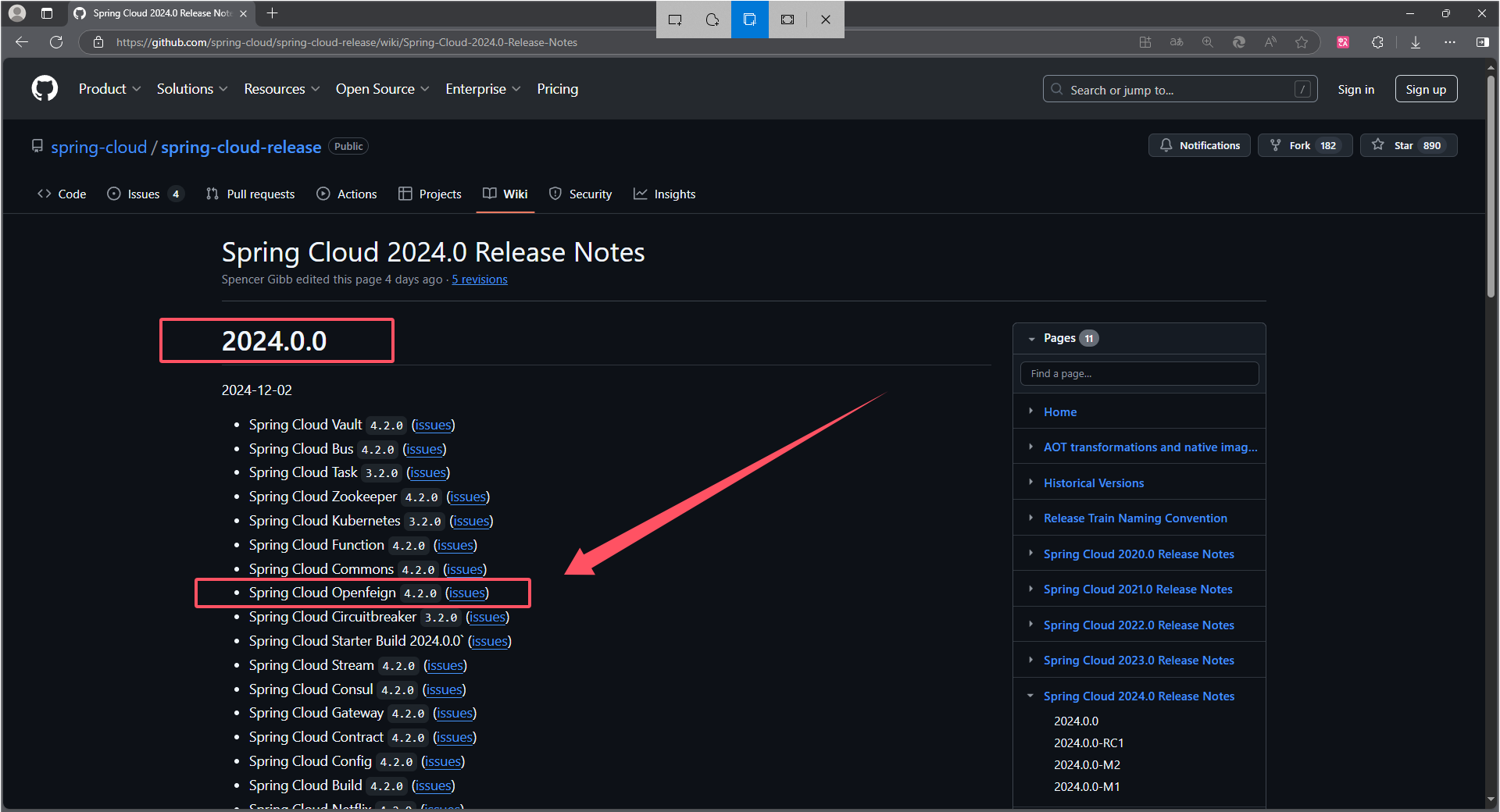This screenshot has height=812, width=1500.
Task: Click the browser extensions puzzle icon
Action: click(x=1377, y=42)
